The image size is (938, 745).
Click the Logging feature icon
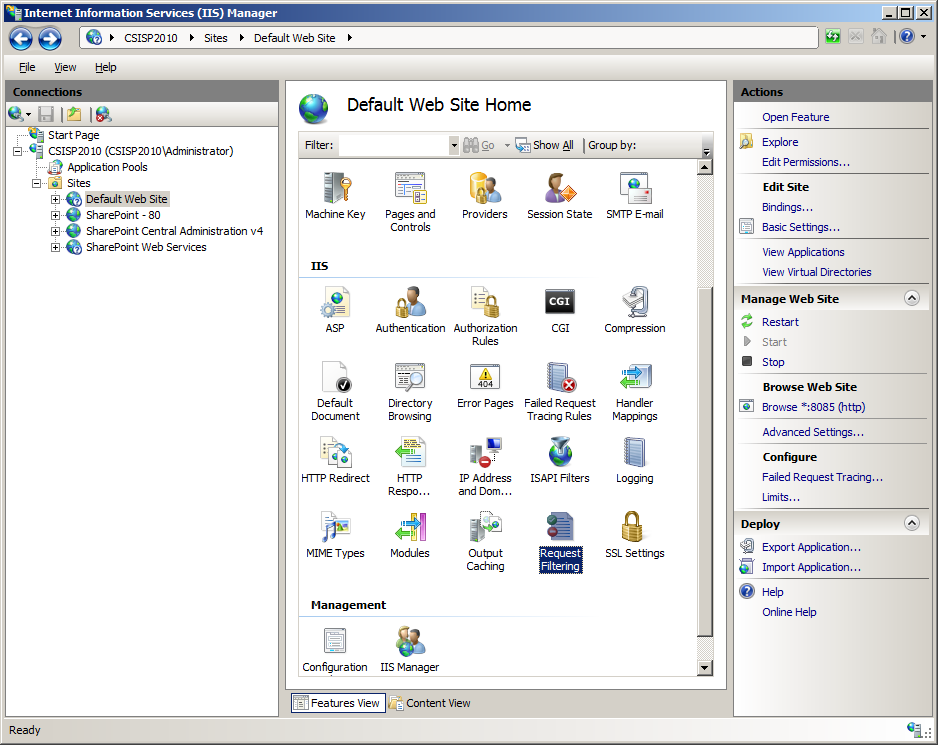(634, 453)
